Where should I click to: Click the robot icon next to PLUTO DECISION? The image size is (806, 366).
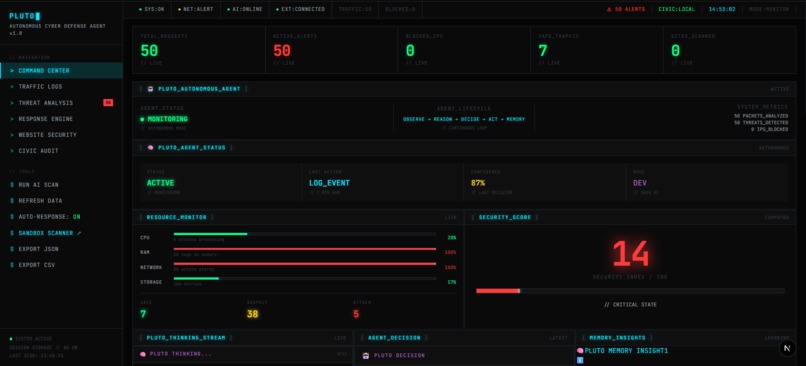pyautogui.click(x=365, y=355)
